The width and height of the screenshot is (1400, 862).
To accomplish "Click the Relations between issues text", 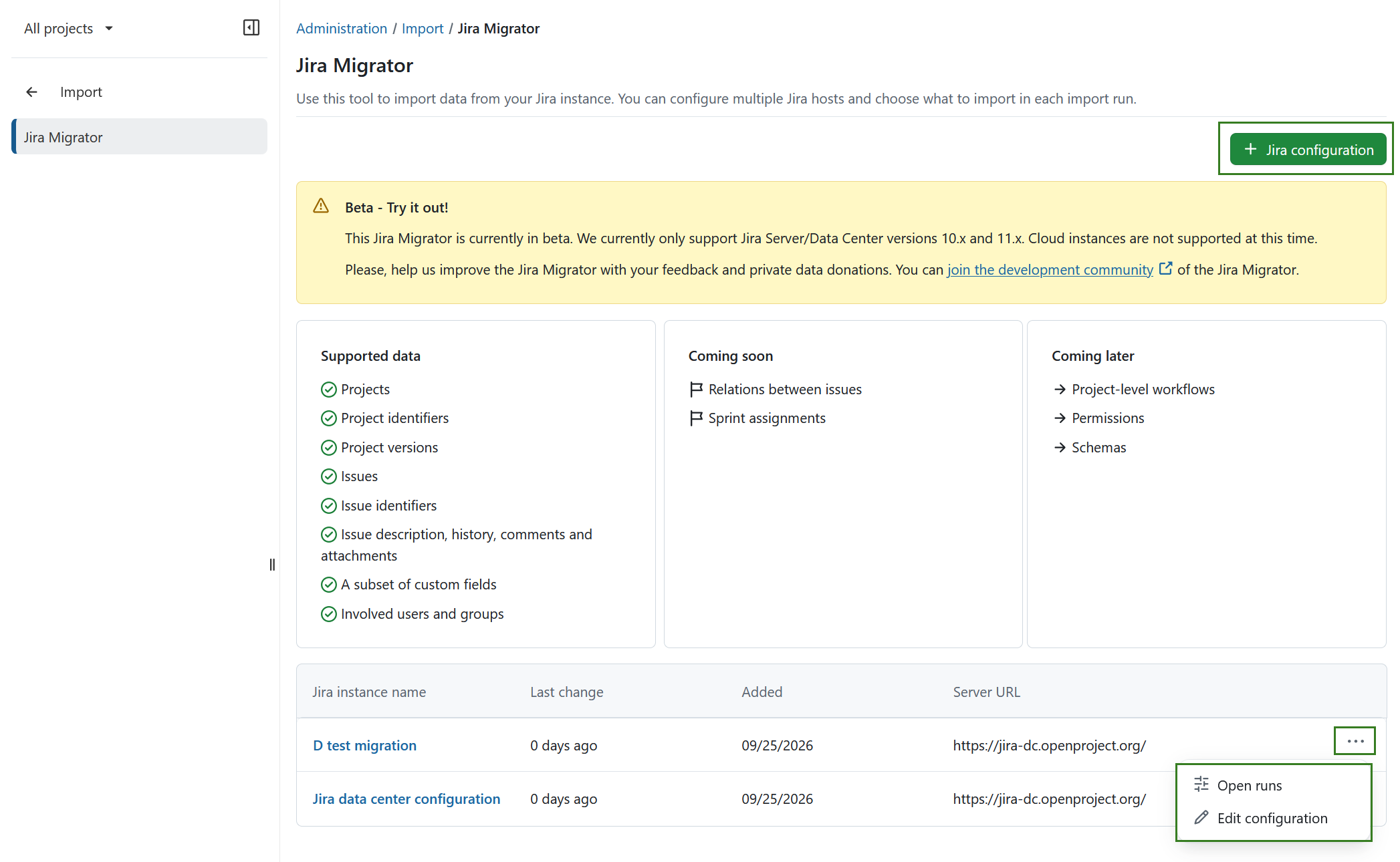I will point(785,390).
